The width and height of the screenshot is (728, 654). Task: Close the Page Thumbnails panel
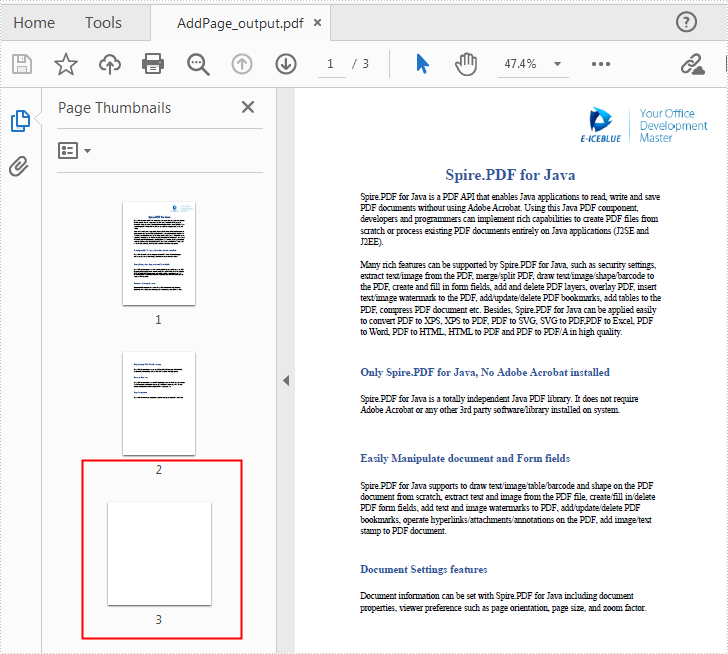(x=248, y=107)
